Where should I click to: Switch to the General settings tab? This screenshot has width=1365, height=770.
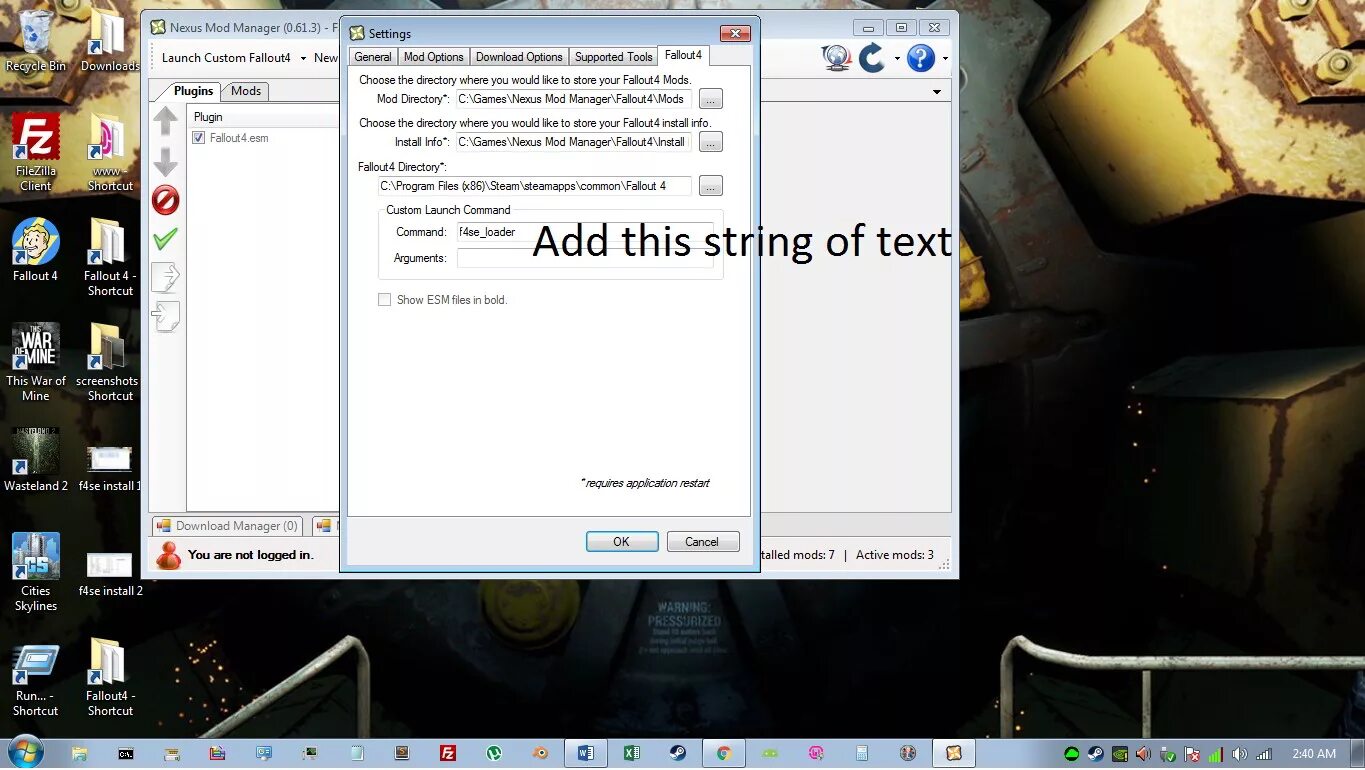coord(373,57)
